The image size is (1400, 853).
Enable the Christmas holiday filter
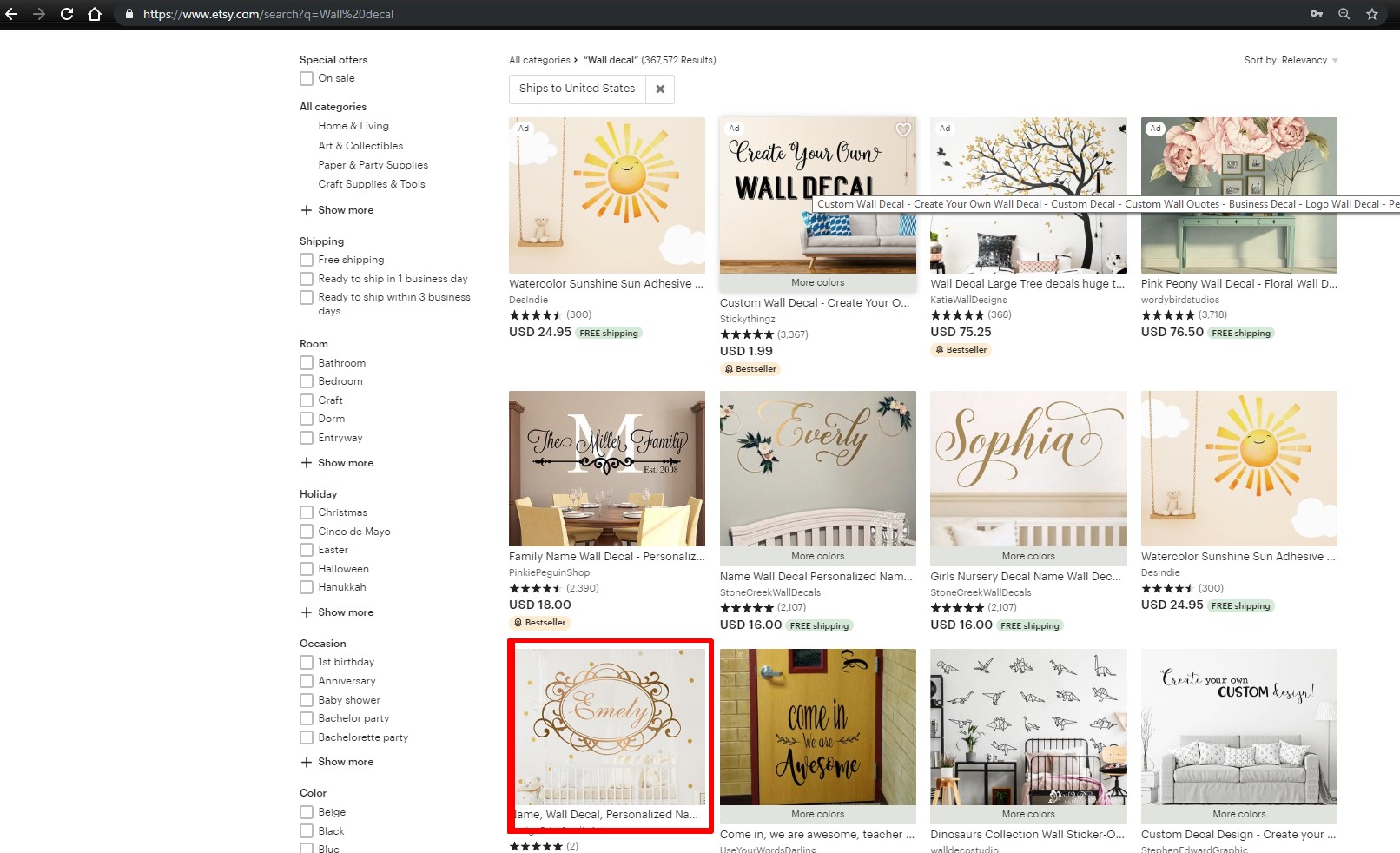[307, 512]
